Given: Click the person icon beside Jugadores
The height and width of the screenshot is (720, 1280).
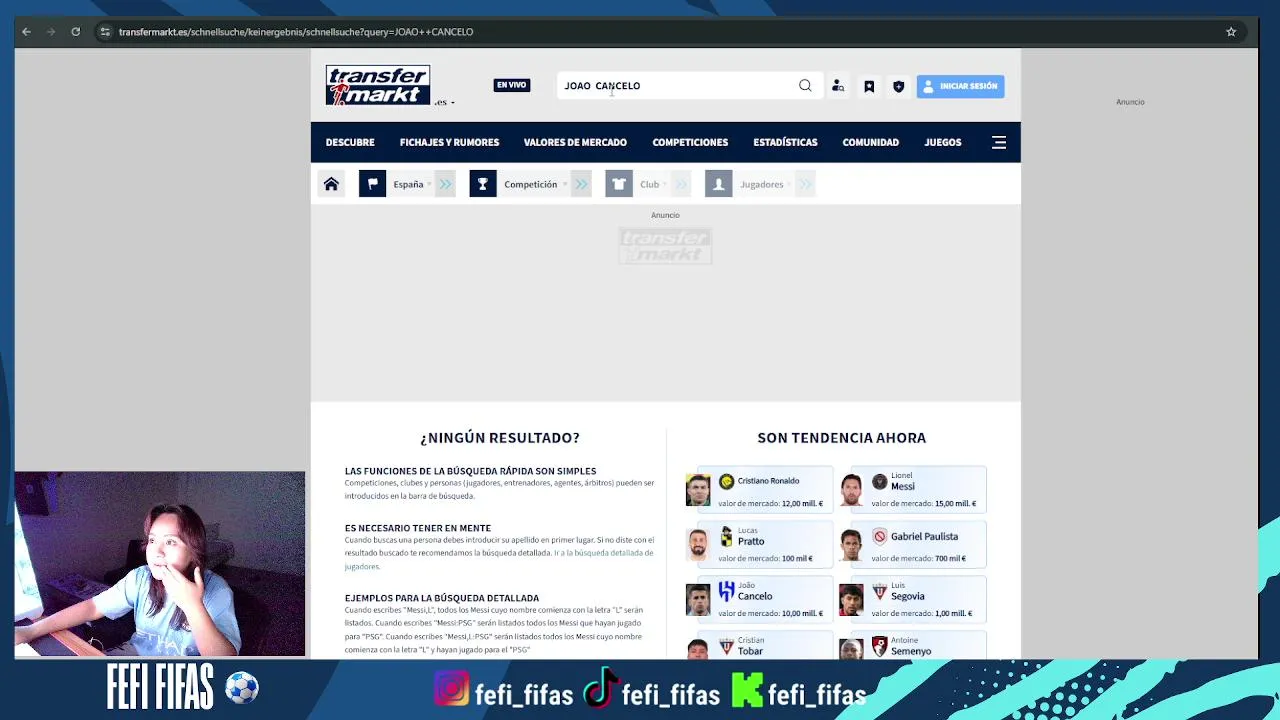Looking at the screenshot, I should point(718,184).
